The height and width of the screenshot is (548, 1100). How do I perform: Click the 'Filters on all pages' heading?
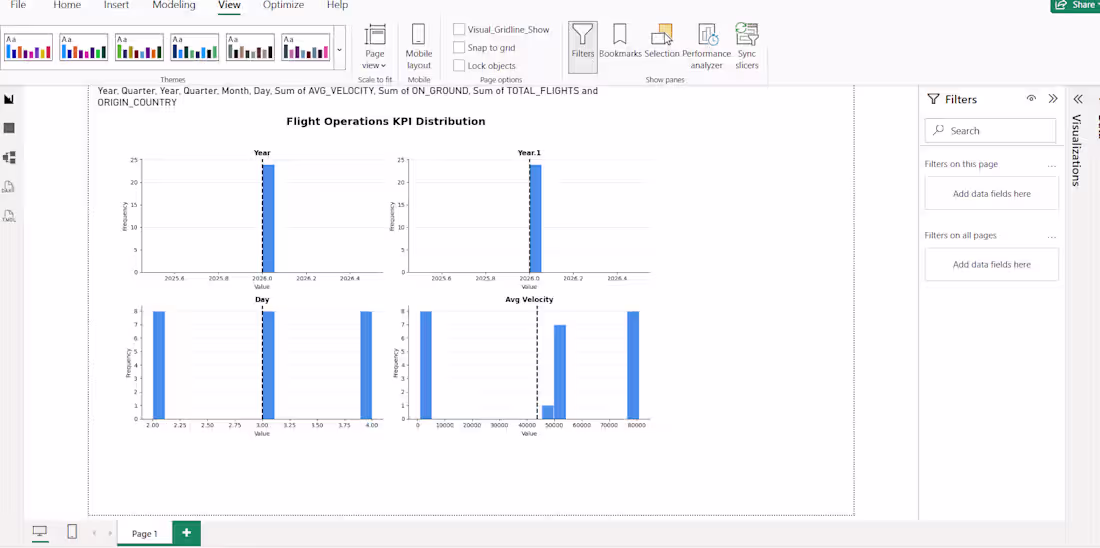pos(960,236)
